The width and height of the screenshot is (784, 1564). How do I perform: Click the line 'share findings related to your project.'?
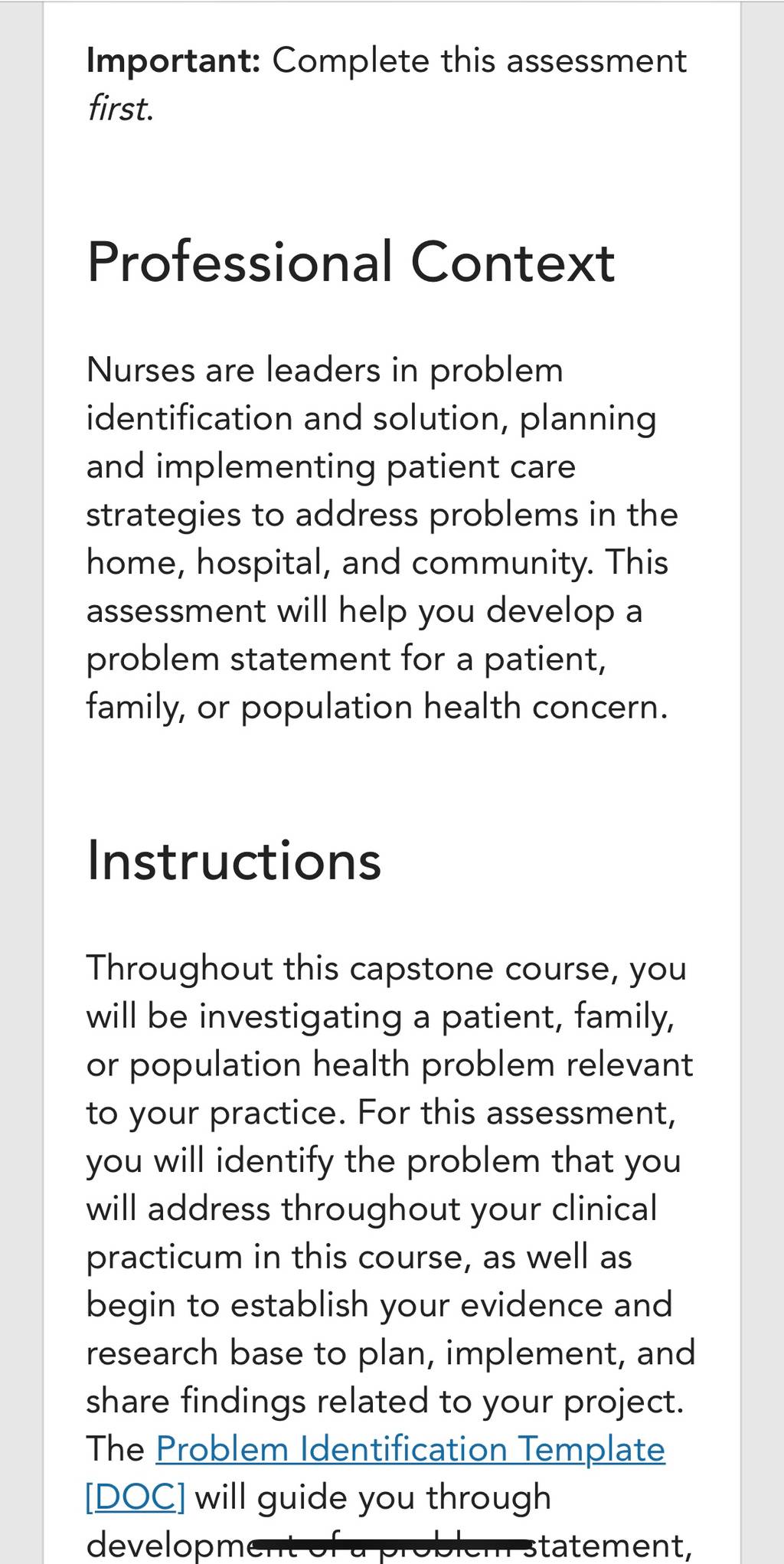click(x=385, y=1402)
